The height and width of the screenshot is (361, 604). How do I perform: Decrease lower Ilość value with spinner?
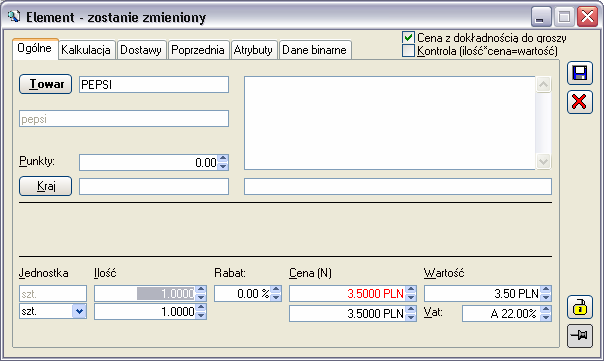(x=201, y=316)
